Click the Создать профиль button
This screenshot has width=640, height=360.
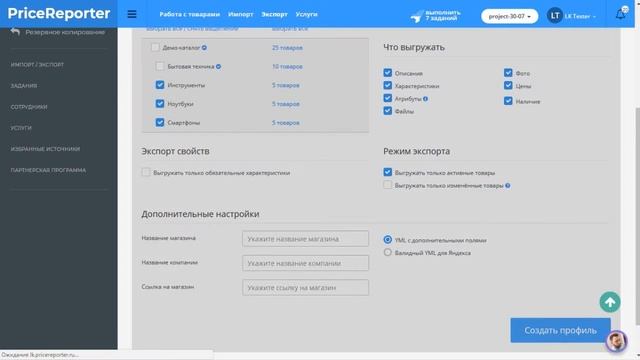point(560,330)
